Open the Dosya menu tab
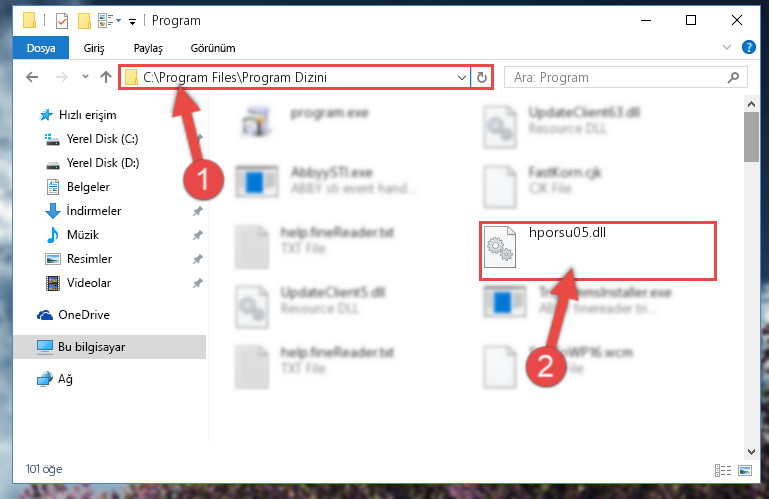This screenshot has height=499, width=769. 41,48
